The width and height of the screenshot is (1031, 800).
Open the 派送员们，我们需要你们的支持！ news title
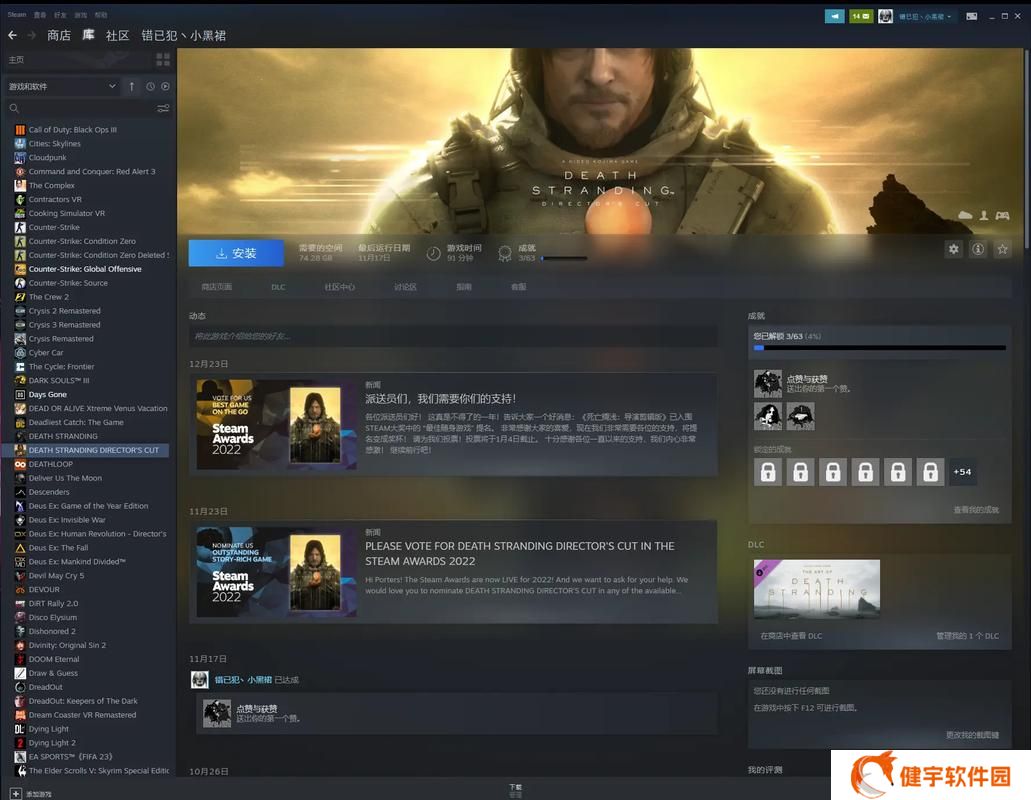point(441,399)
